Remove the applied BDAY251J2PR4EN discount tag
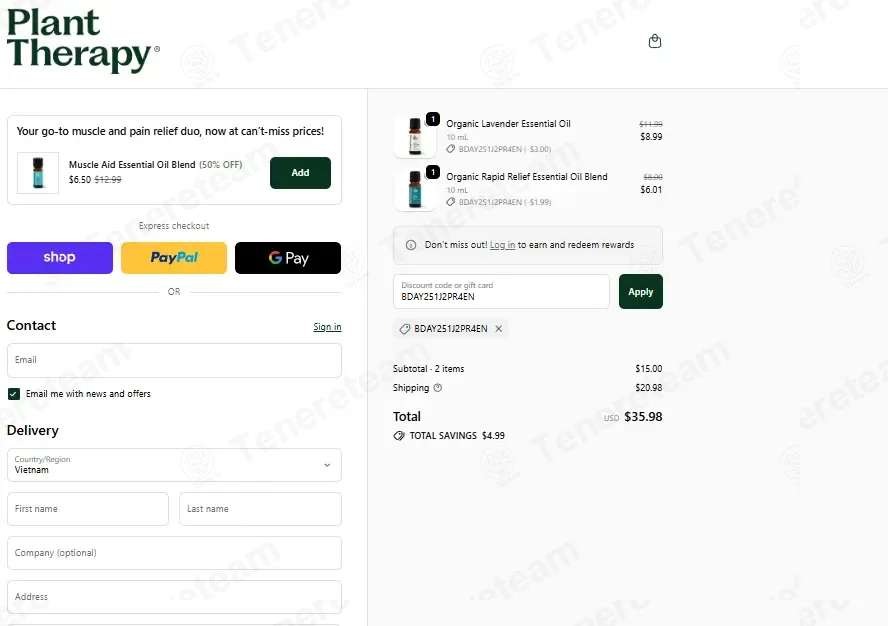This screenshot has width=888, height=626. tap(498, 329)
